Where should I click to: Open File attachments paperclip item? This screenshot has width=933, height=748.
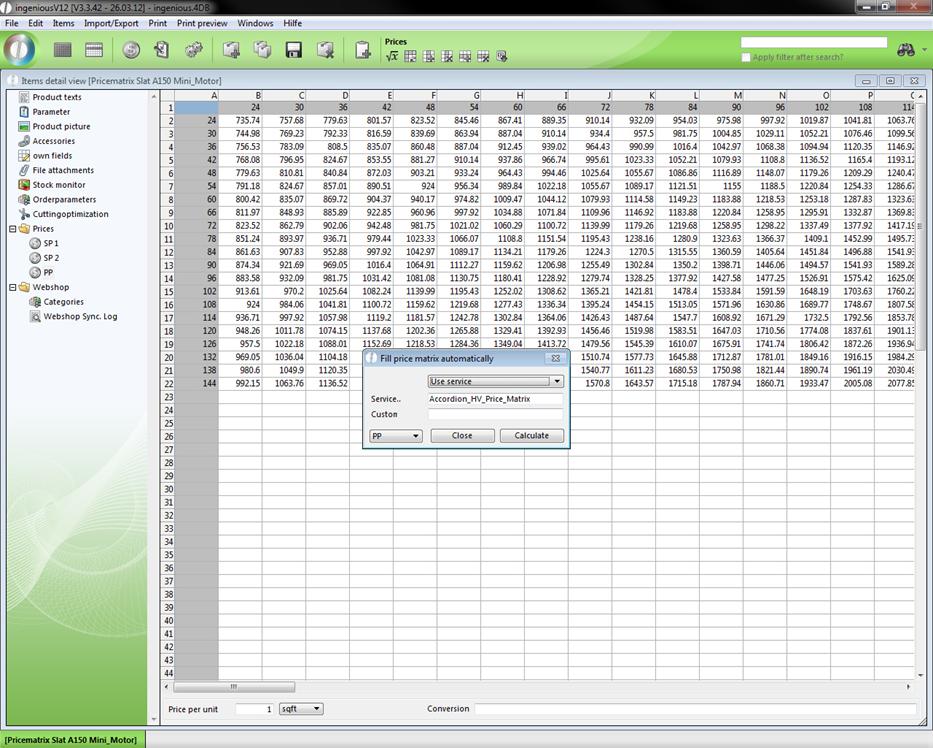pyautogui.click(x=62, y=170)
